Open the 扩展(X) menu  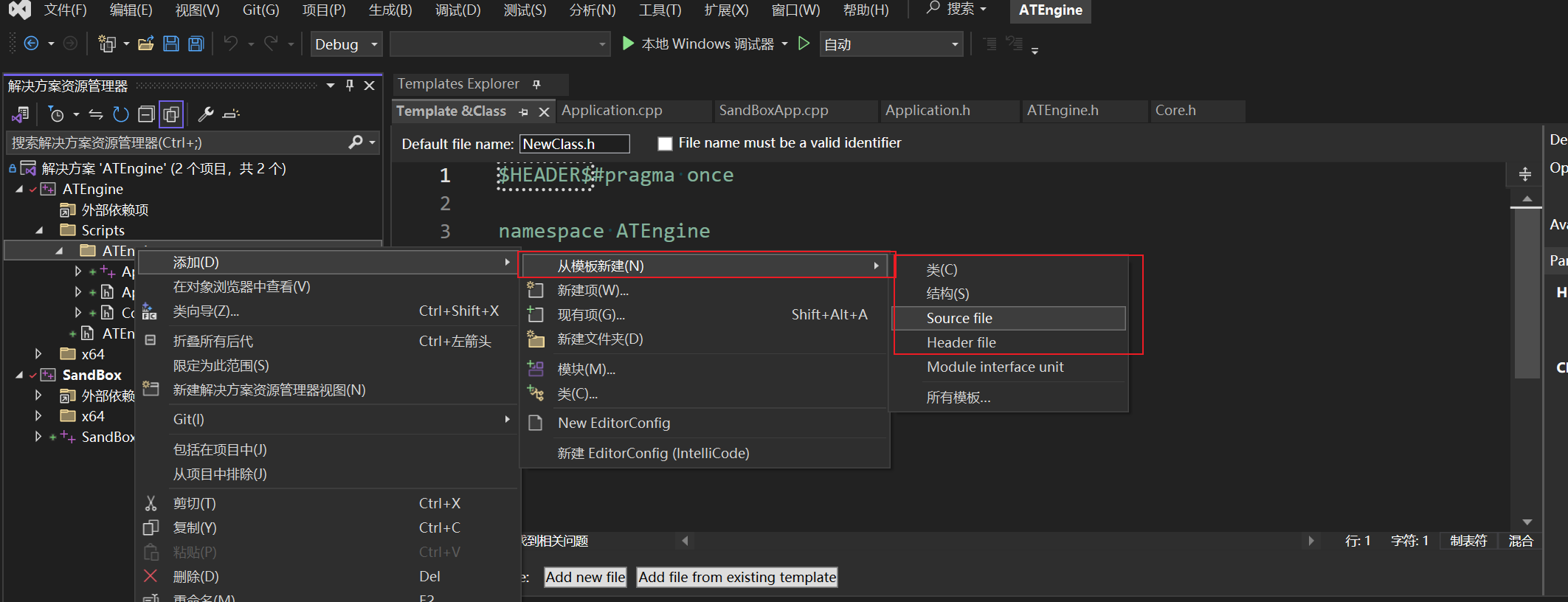(726, 10)
